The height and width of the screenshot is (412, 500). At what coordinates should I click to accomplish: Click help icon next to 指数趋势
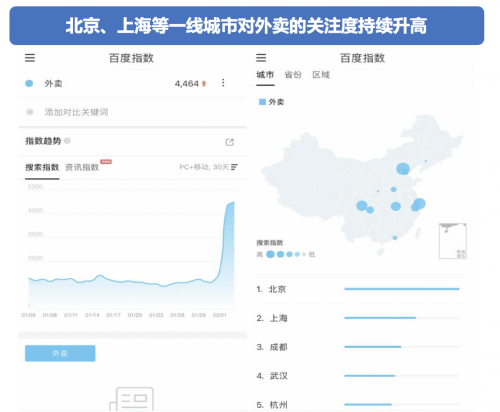tap(67, 141)
